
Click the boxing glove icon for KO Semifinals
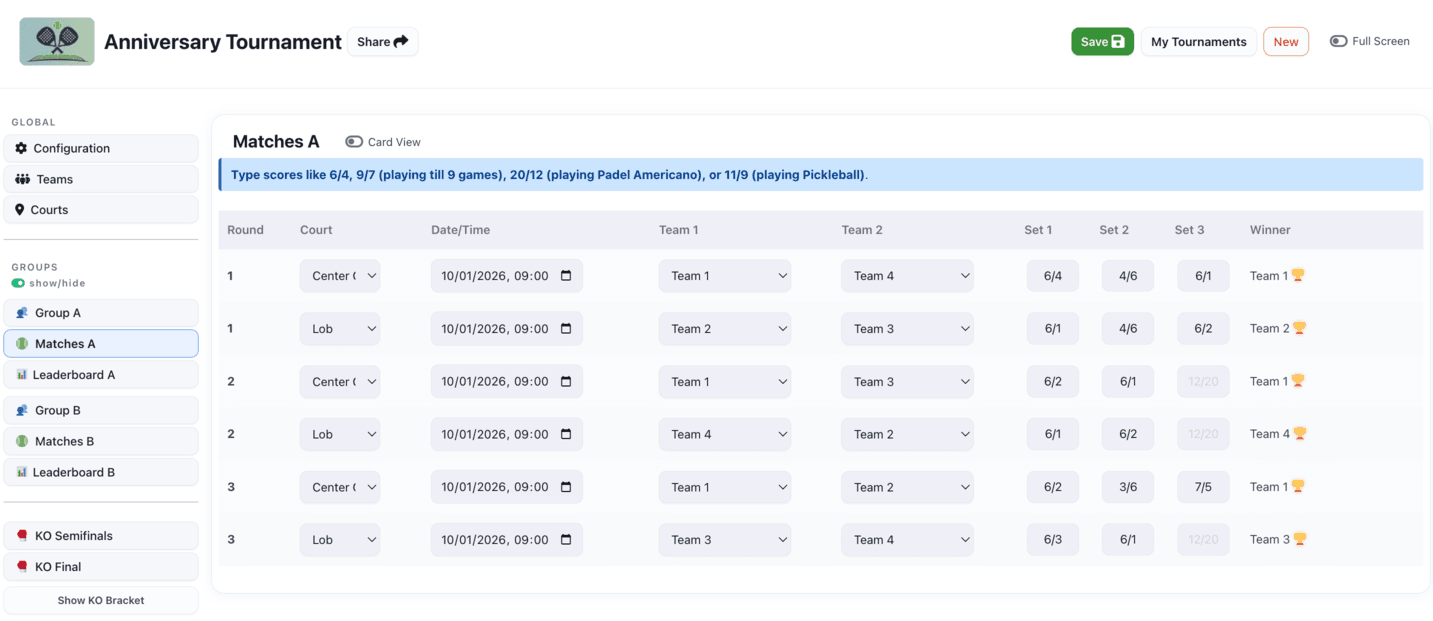click(x=22, y=536)
